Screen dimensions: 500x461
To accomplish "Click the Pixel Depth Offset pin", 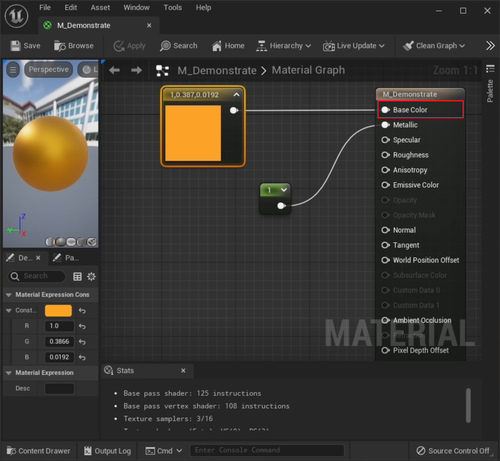I will [x=386, y=350].
